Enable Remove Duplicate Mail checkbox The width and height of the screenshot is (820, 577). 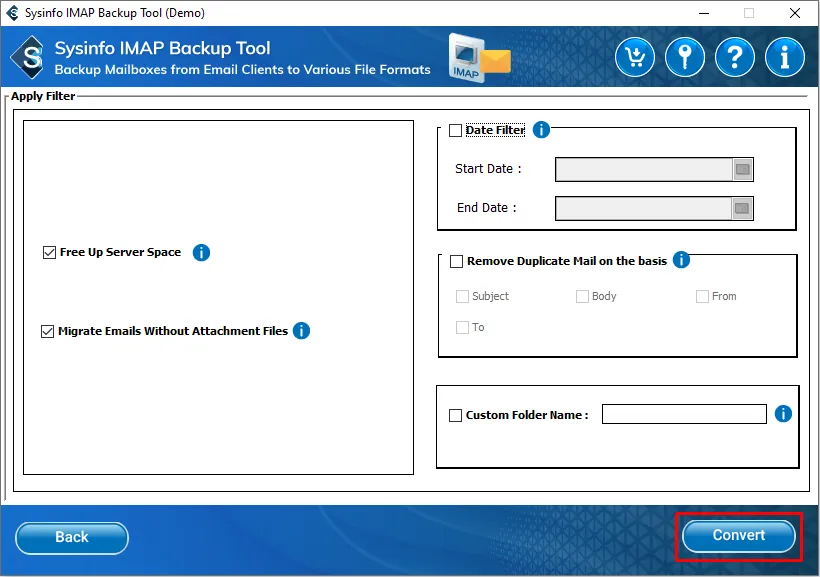[457, 262]
